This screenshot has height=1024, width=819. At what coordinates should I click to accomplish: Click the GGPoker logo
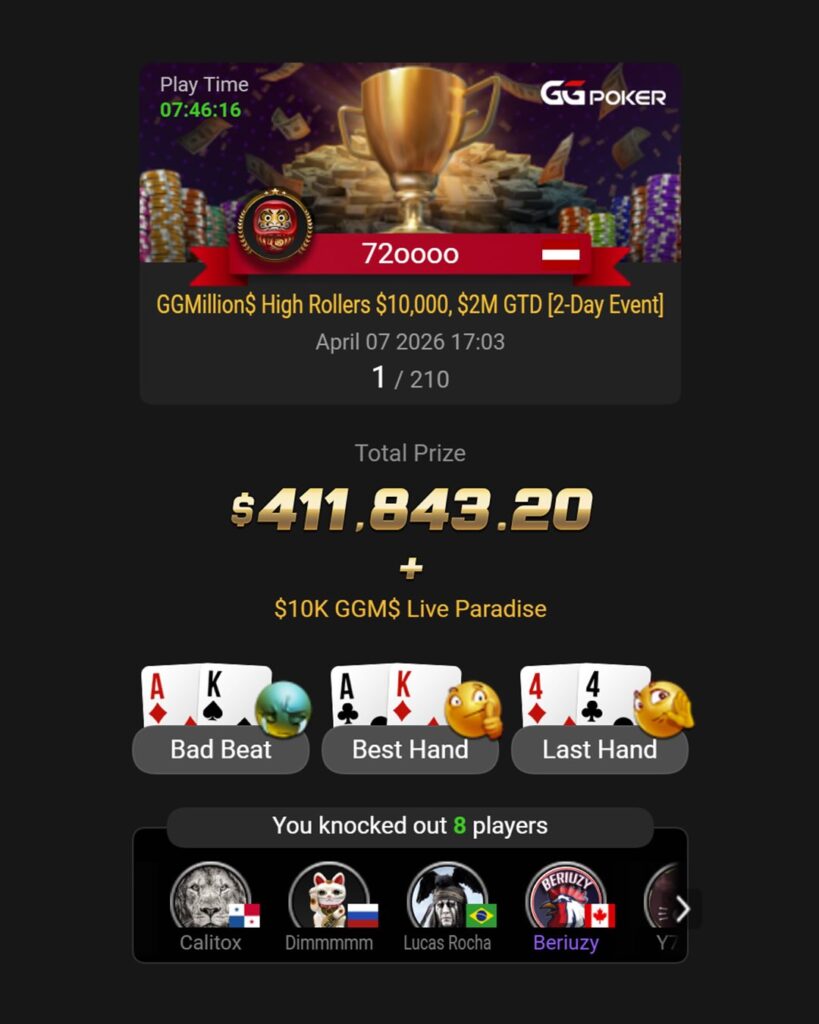[x=603, y=95]
